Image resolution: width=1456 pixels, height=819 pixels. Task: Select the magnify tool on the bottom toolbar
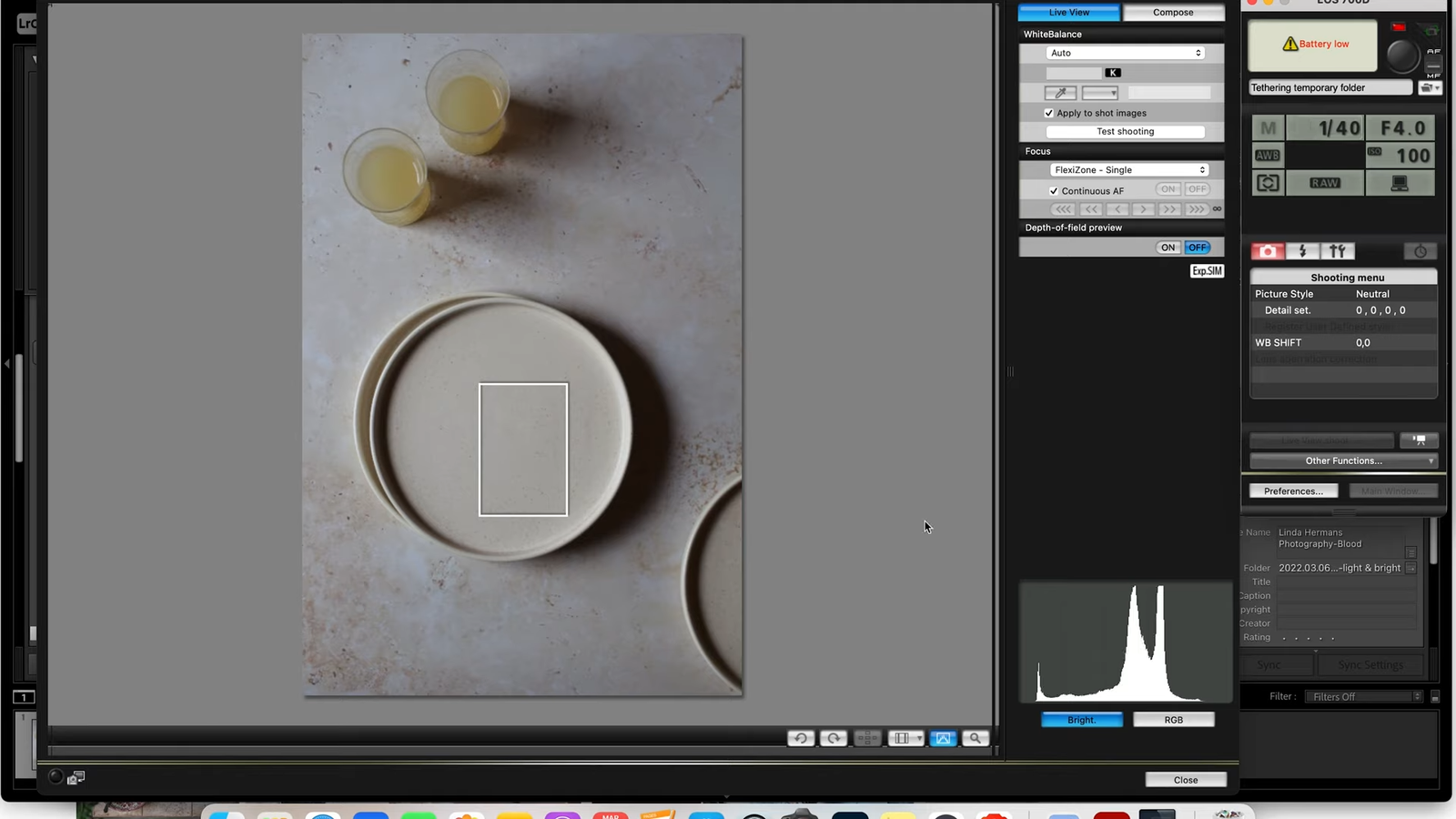[975, 738]
